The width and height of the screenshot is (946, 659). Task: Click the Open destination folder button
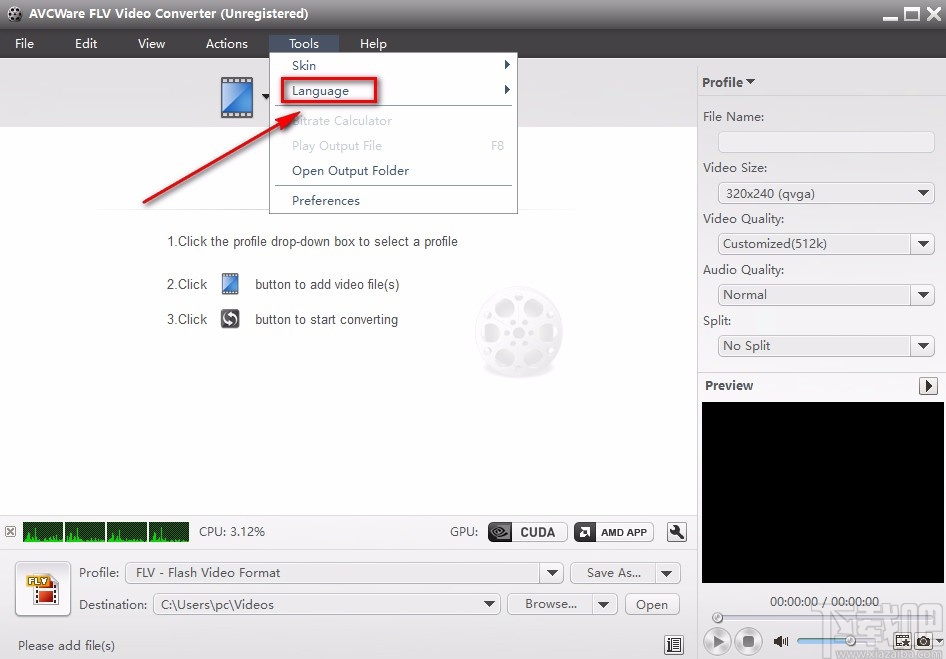[652, 604]
